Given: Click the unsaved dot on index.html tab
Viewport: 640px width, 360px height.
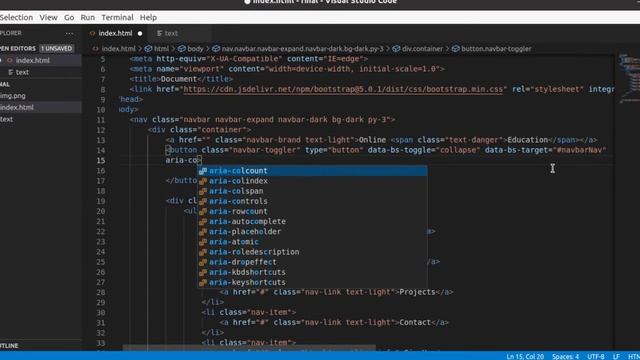Looking at the screenshot, I should click(140, 33).
